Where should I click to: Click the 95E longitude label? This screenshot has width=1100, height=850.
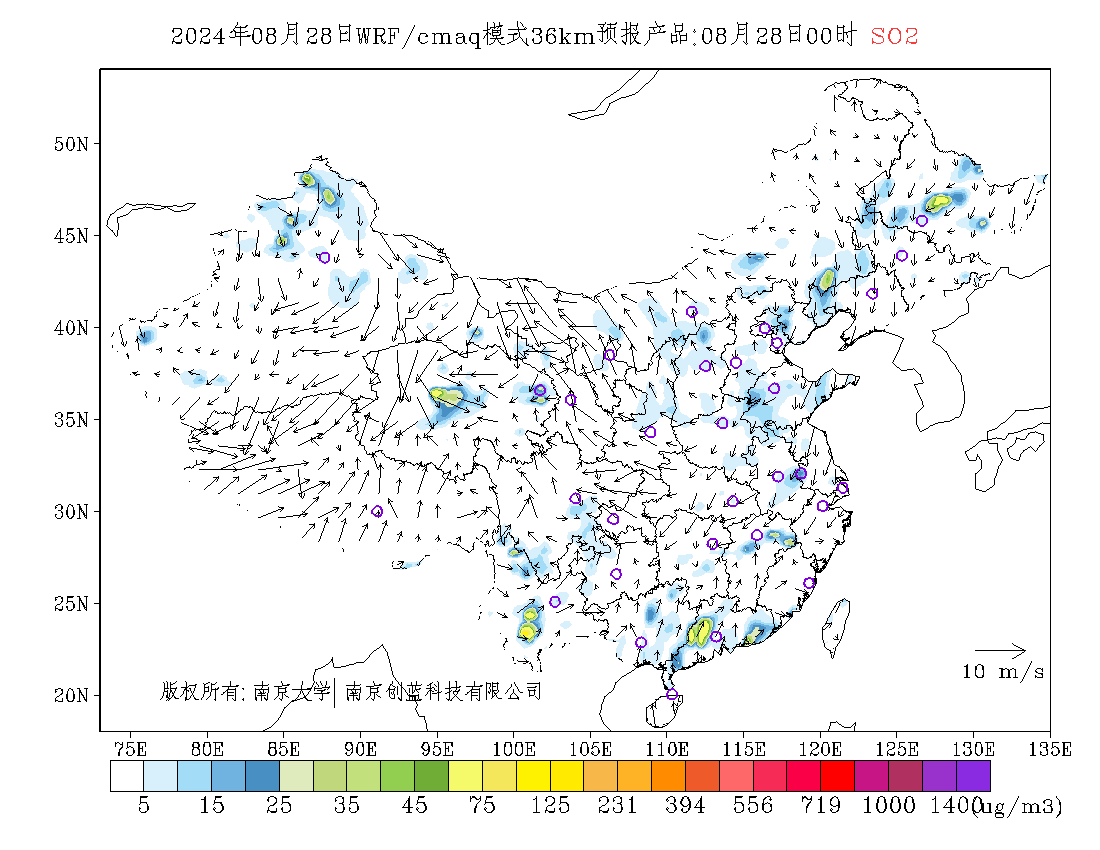(436, 749)
